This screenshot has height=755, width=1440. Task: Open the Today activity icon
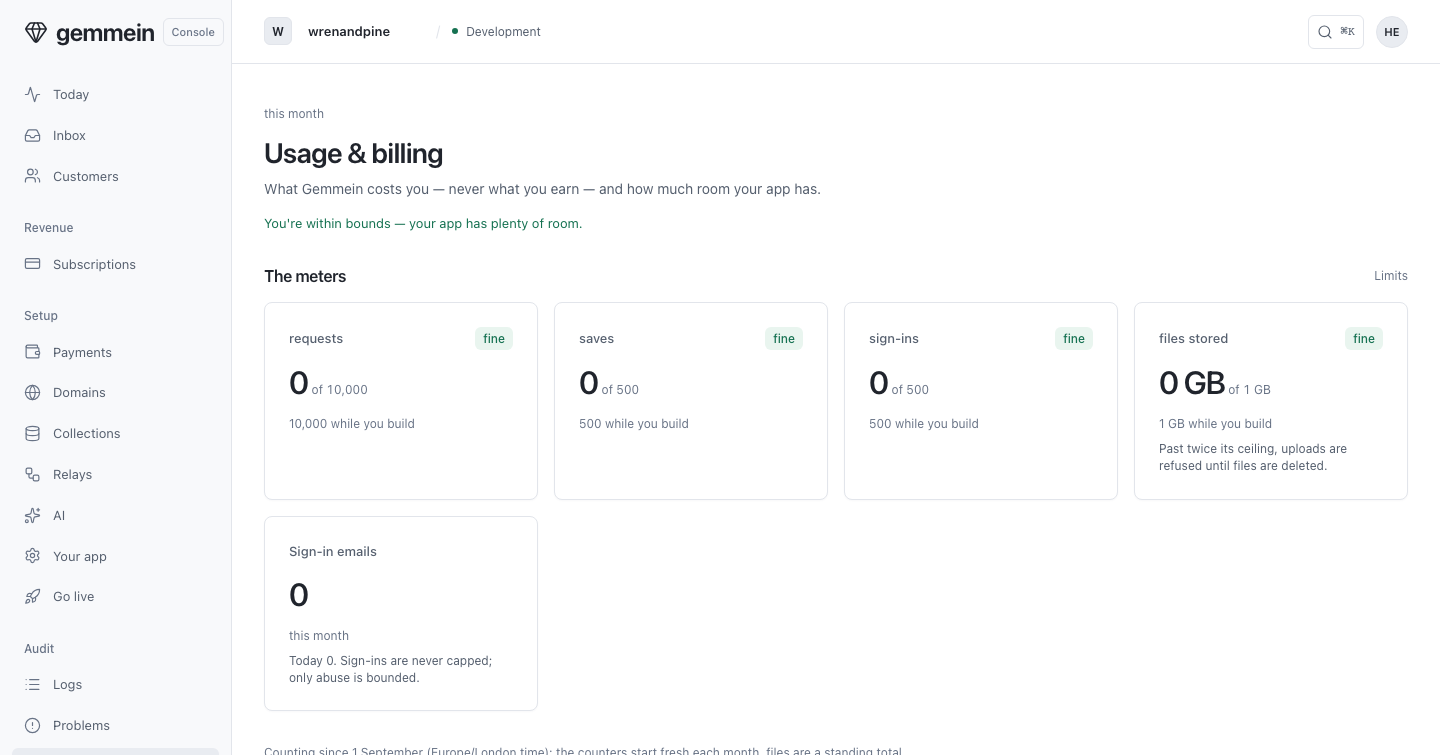click(33, 94)
